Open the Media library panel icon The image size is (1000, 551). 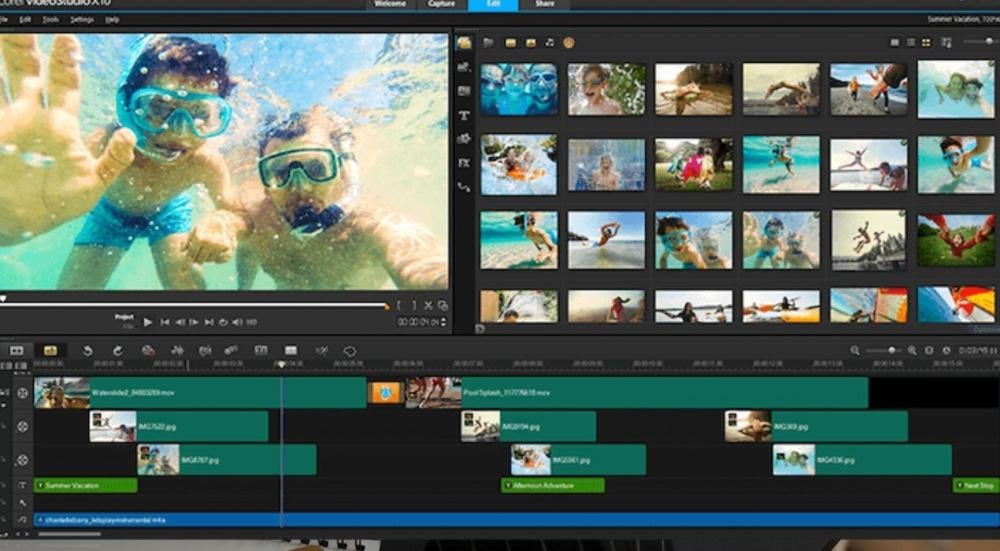click(464, 43)
